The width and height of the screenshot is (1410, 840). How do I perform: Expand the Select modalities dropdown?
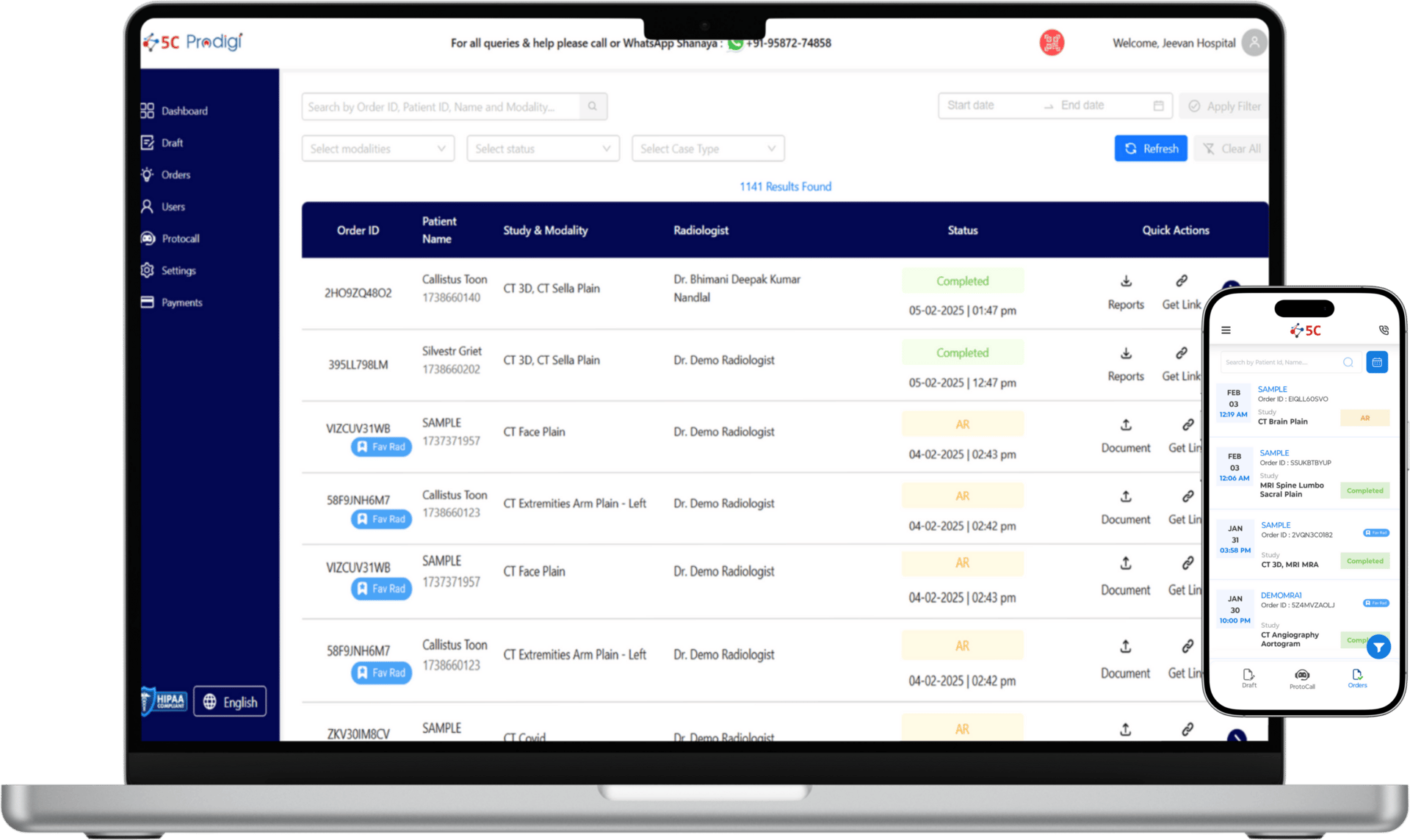click(x=378, y=148)
